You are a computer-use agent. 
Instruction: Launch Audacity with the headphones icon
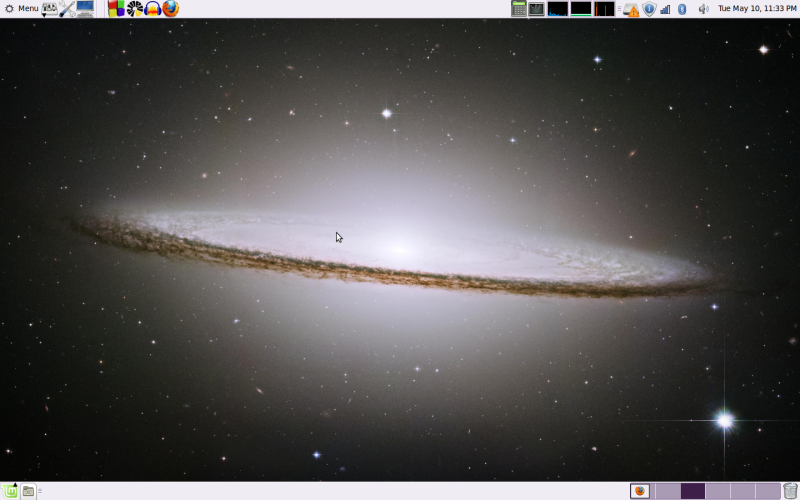pos(153,9)
